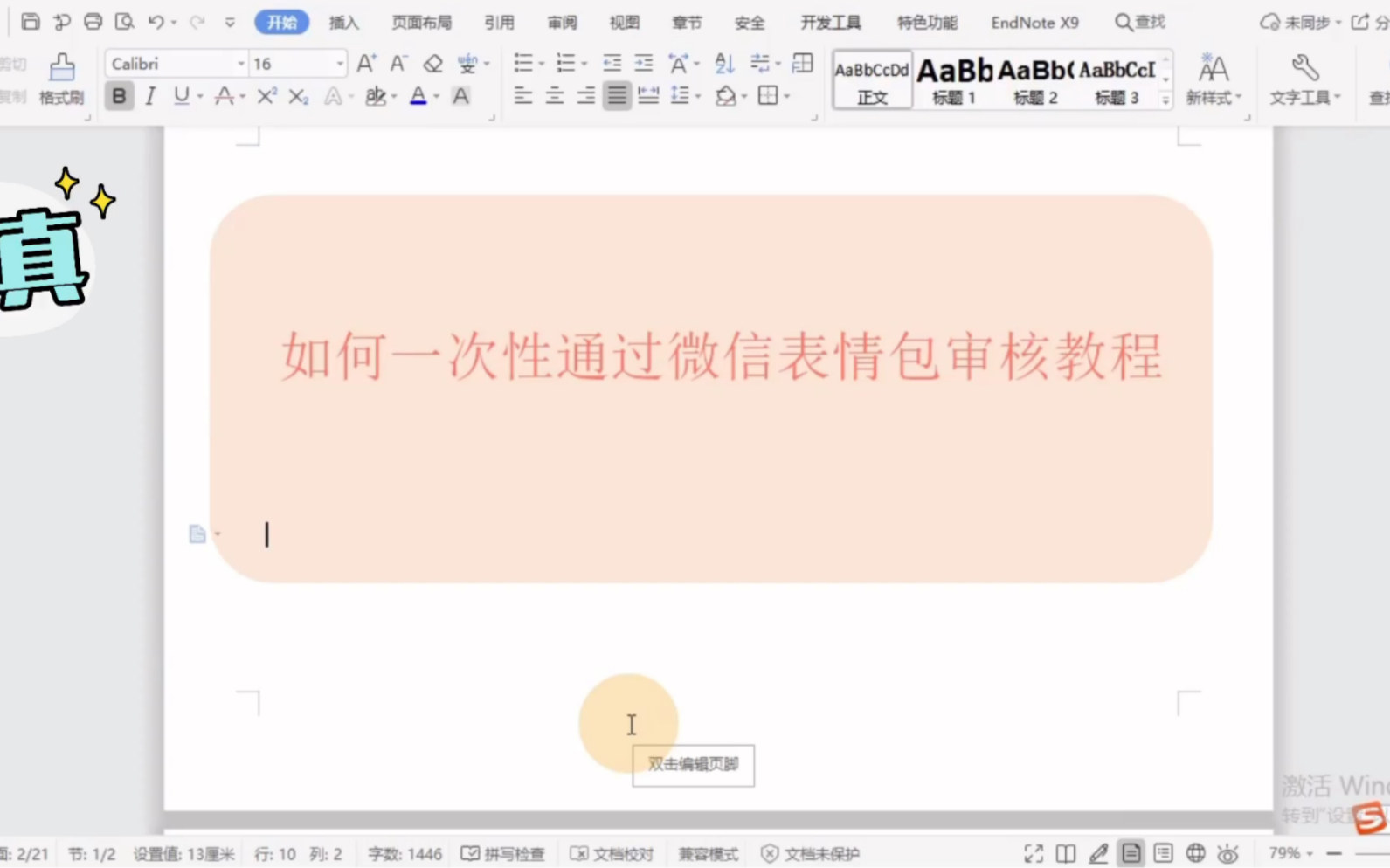
Task: Apply distributed alignment to the paragraph
Action: 648,96
